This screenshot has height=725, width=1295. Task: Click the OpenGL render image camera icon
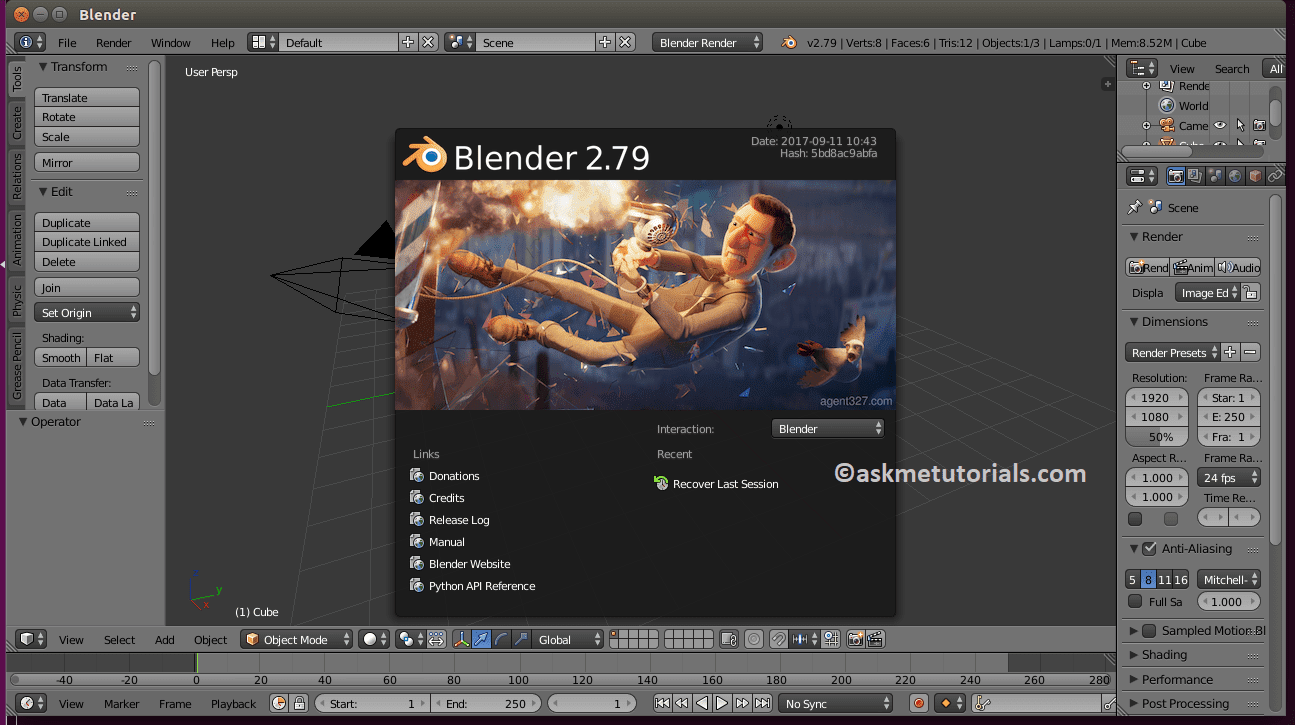[856, 639]
